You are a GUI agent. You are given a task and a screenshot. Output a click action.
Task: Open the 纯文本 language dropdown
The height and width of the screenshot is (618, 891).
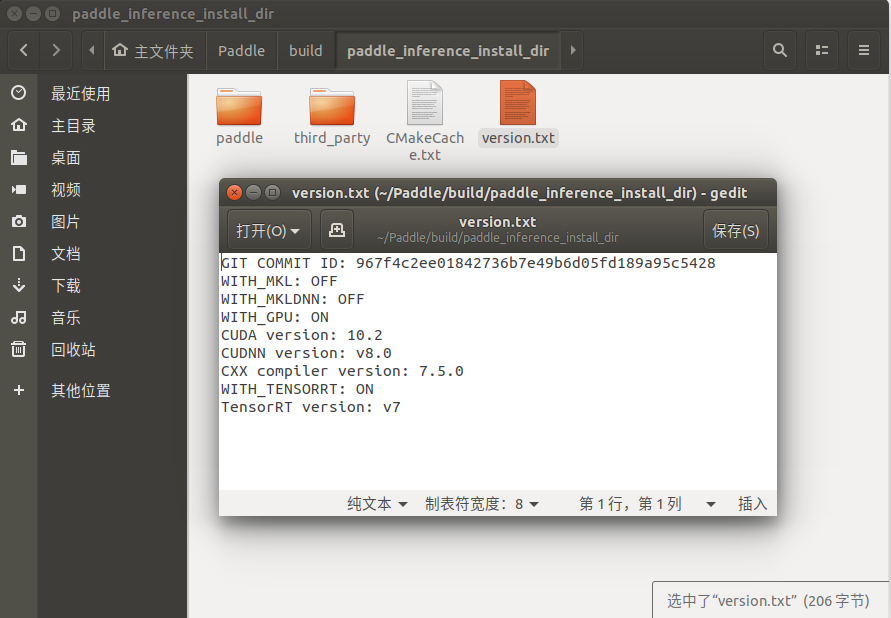click(377, 504)
